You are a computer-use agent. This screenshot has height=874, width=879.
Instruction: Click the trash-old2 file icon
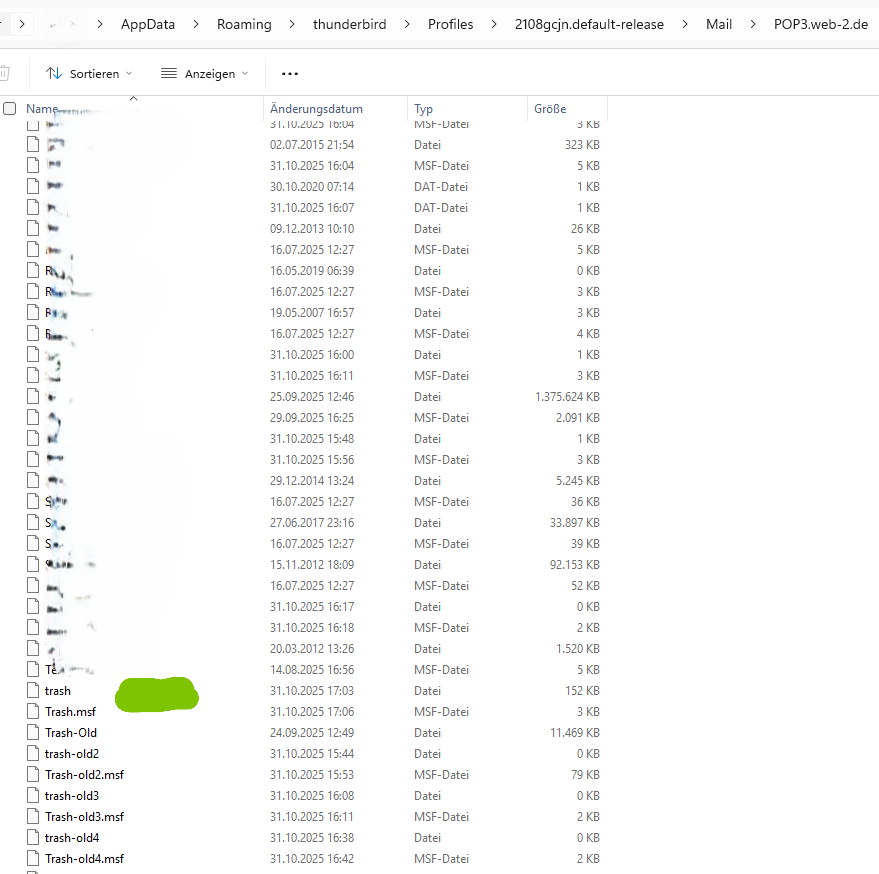click(x=33, y=754)
